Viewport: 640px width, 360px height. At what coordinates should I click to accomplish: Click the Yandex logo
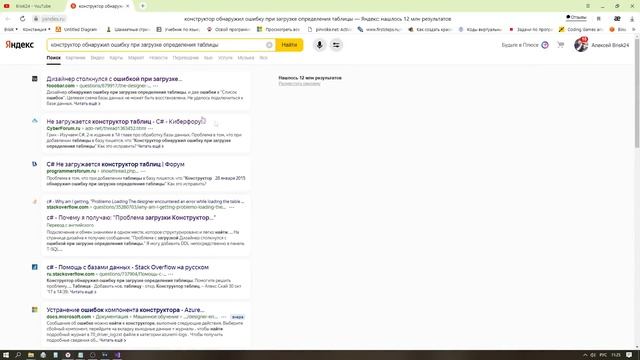point(19,45)
